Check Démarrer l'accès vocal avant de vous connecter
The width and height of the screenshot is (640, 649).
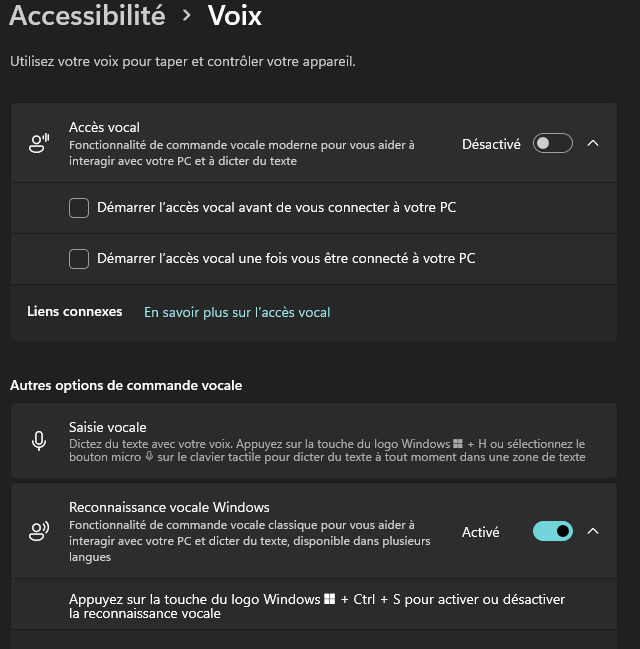pyautogui.click(x=79, y=208)
